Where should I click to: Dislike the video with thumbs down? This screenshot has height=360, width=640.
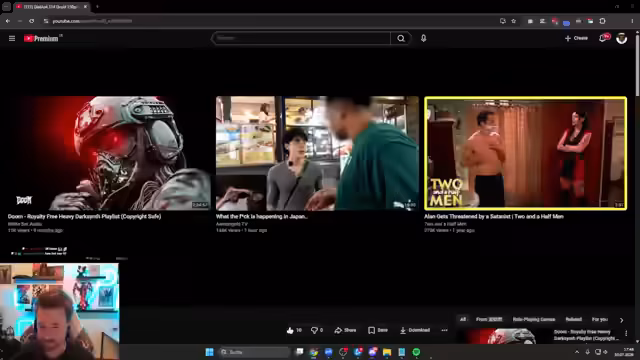click(317, 330)
